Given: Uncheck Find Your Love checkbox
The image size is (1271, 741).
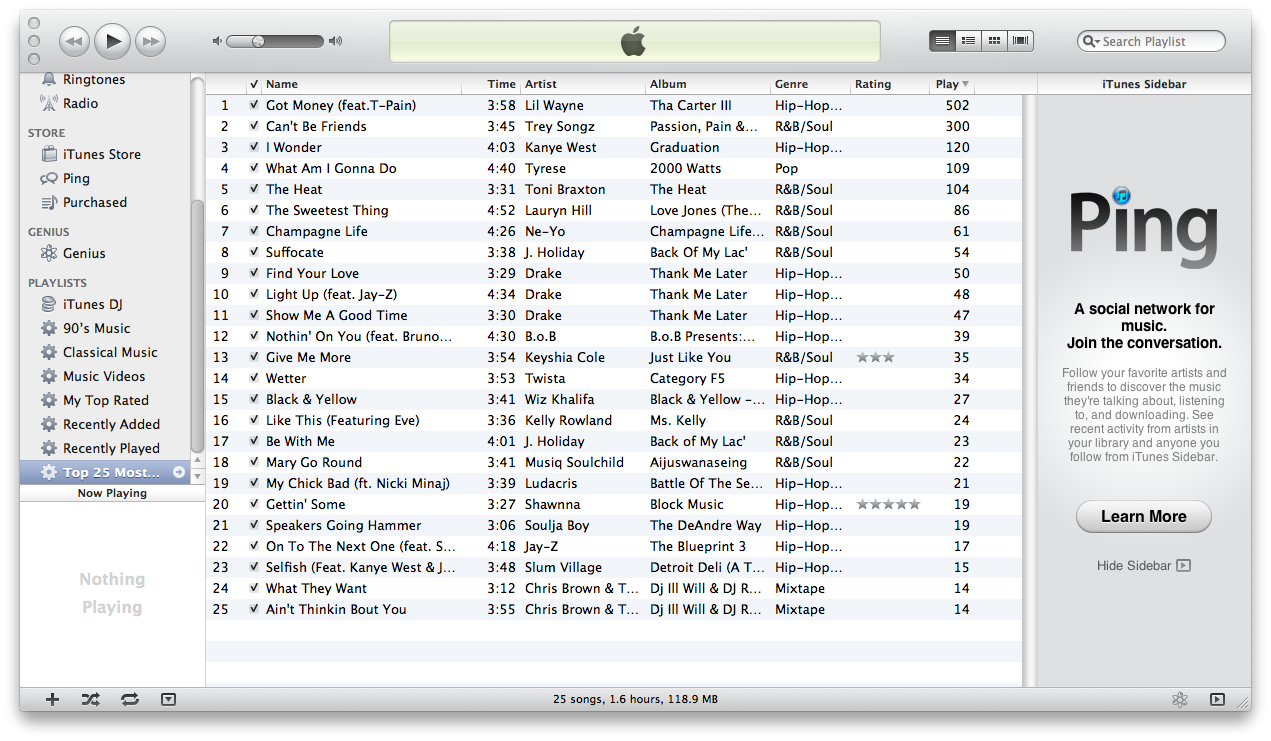Looking at the screenshot, I should [x=254, y=273].
